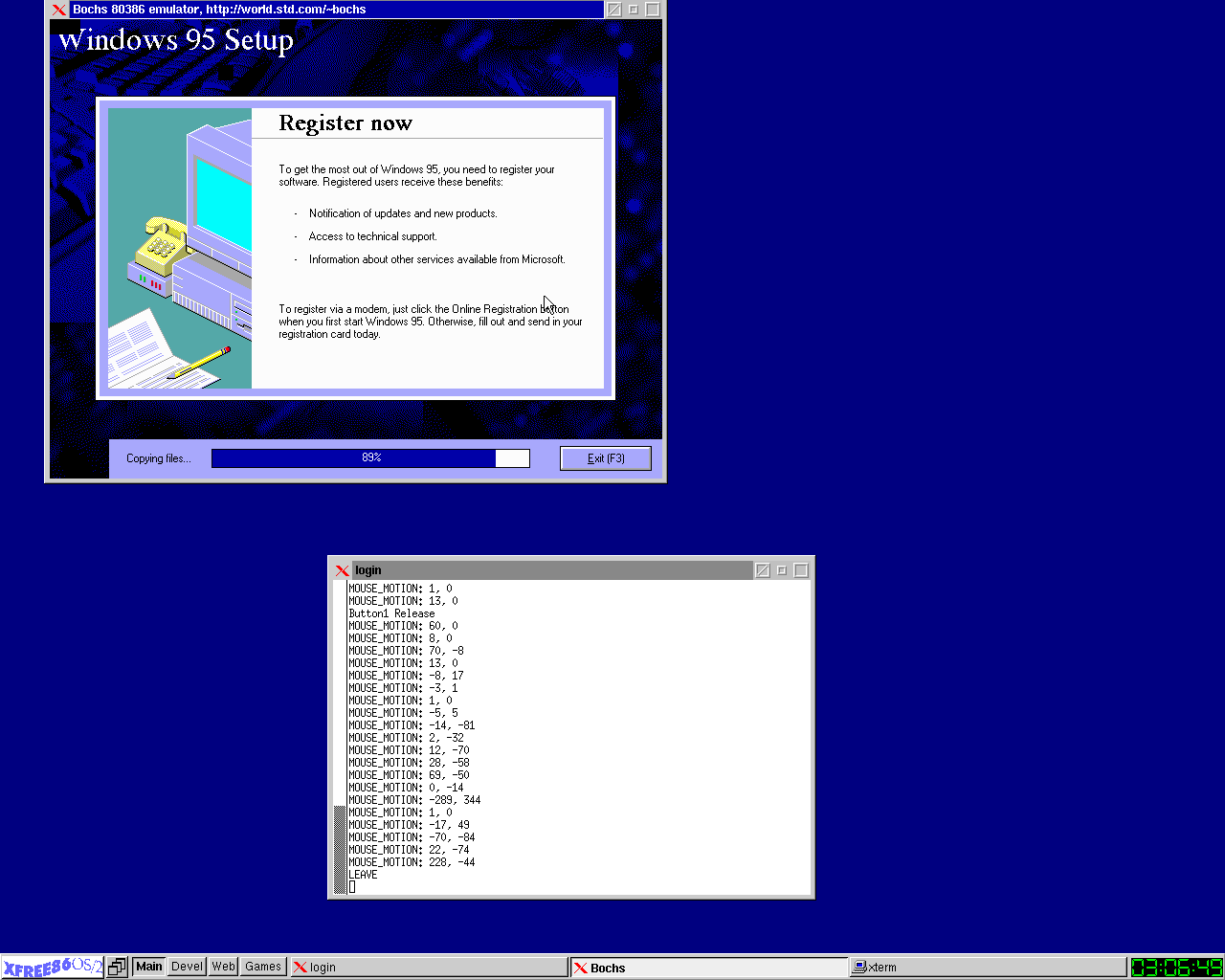Click 'MOUSE_MOTION: 69, -50' line in terminal
This screenshot has width=1225, height=980.
point(409,775)
